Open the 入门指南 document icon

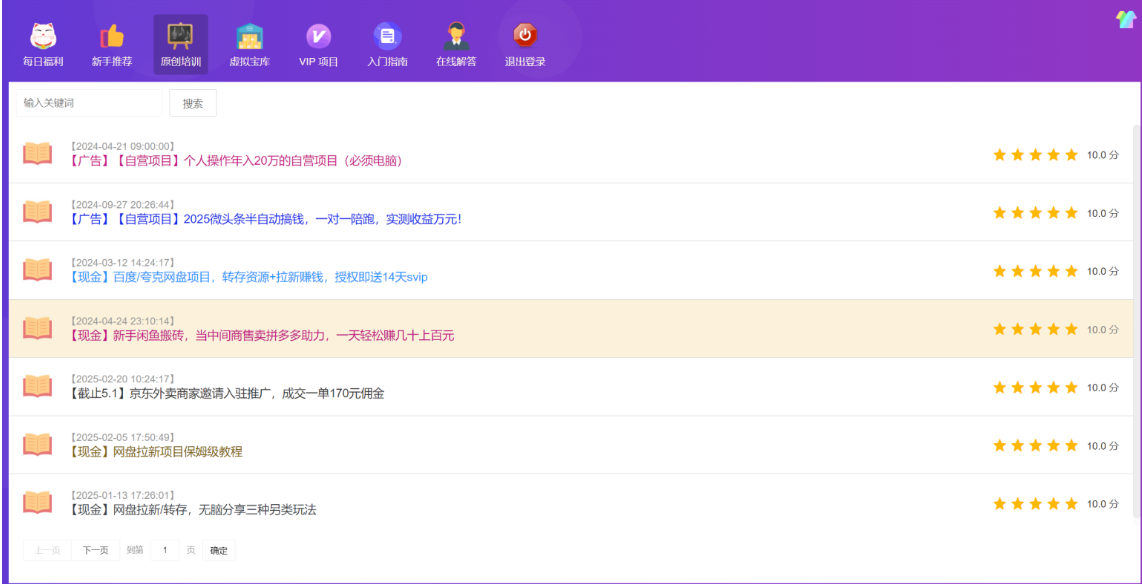[387, 38]
